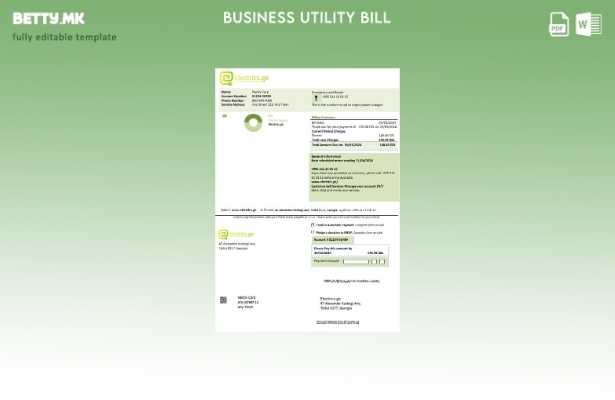The width and height of the screenshot is (615, 400).
Task: Click the small green square beside donut chart
Action: click(x=224, y=116)
